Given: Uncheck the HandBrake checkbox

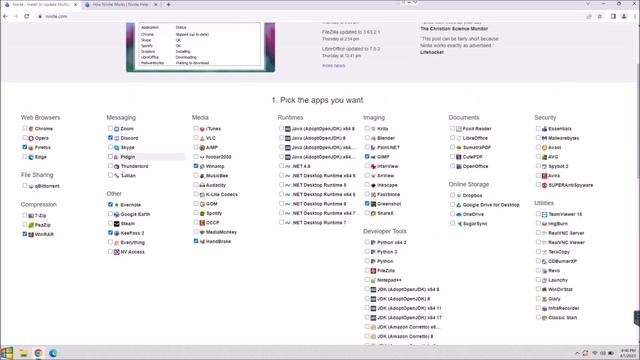Looking at the screenshot, I should coord(196,241).
